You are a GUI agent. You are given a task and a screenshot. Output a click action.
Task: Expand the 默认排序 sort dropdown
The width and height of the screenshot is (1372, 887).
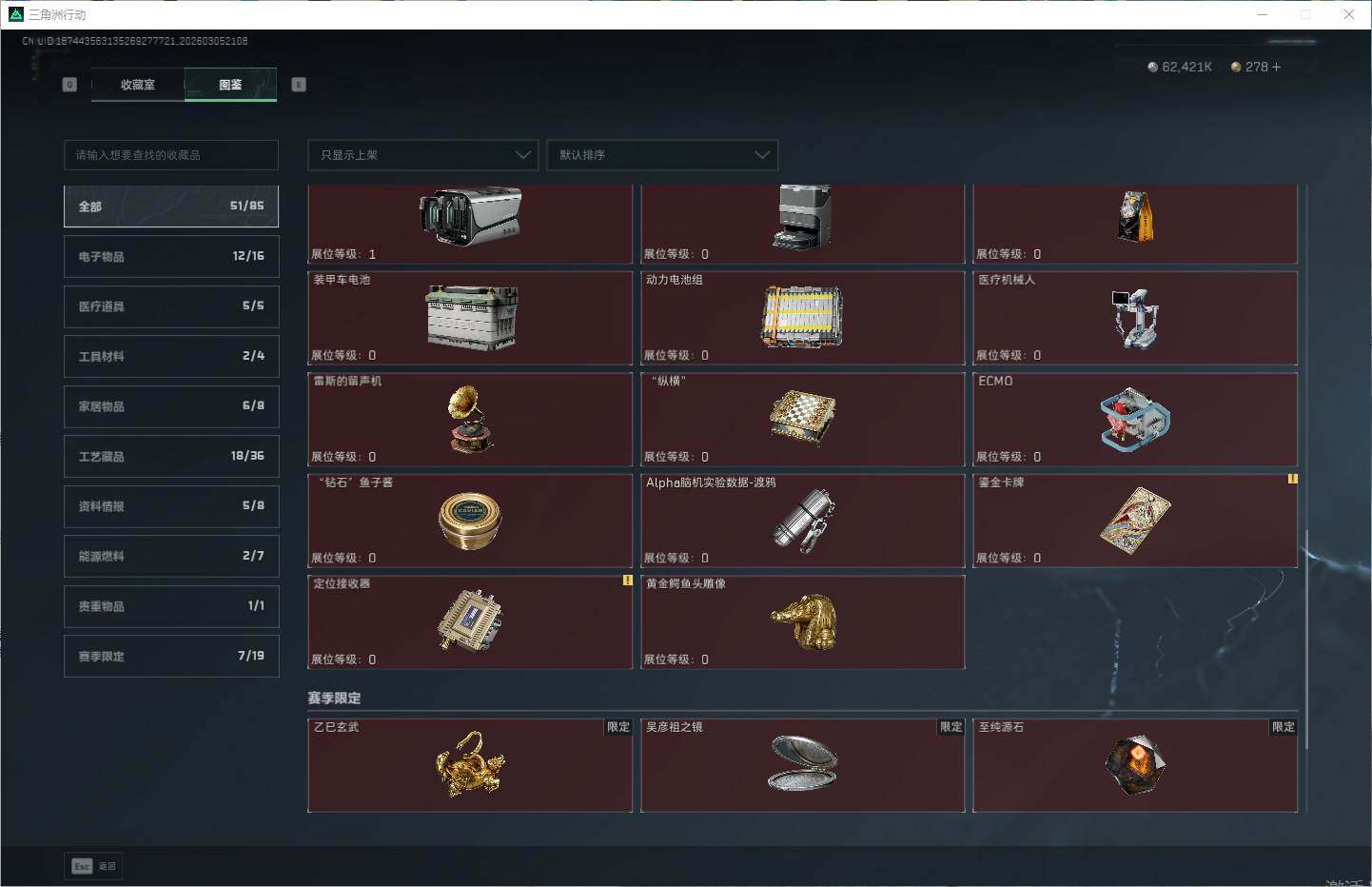tap(662, 155)
